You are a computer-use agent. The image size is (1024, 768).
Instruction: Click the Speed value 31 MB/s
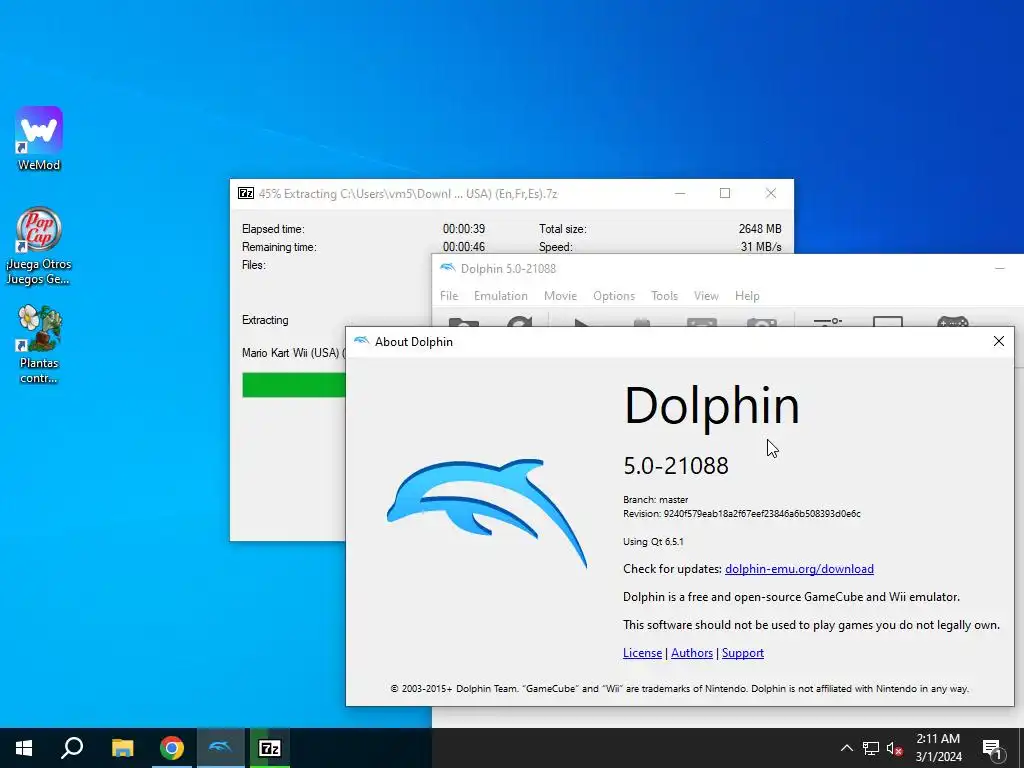[x=761, y=247]
